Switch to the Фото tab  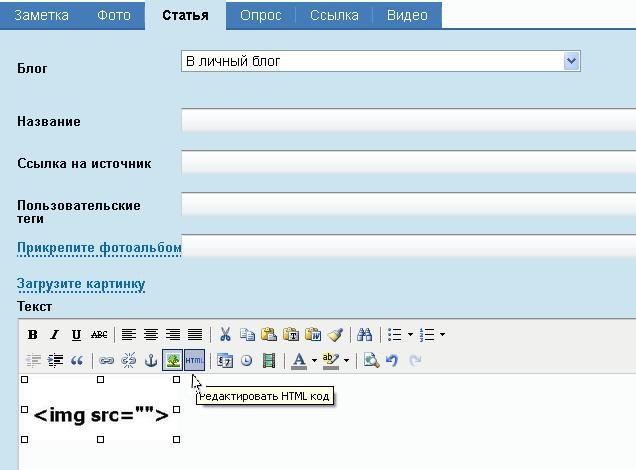(114, 15)
